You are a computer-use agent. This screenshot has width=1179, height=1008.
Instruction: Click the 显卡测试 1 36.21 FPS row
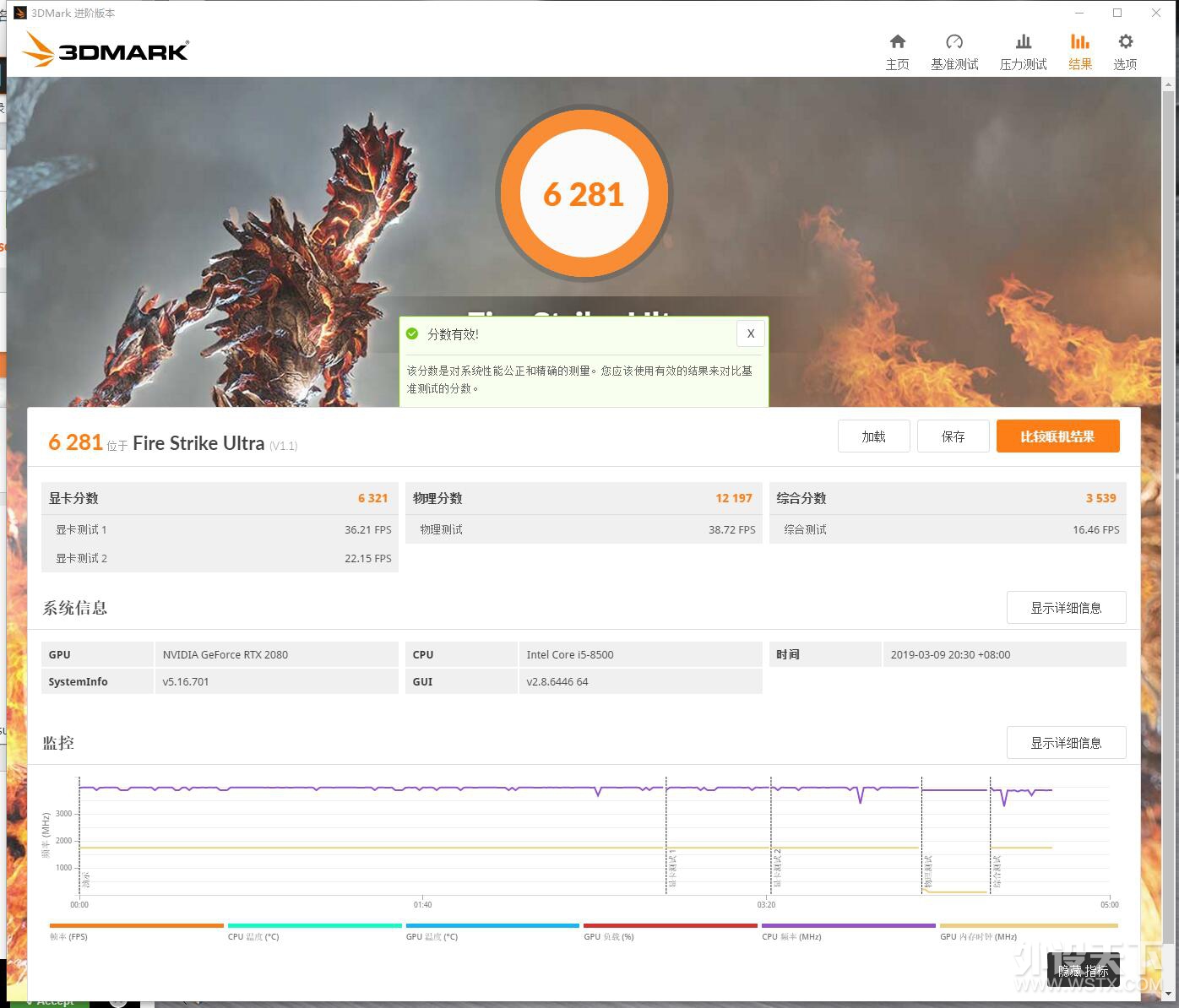(x=220, y=529)
